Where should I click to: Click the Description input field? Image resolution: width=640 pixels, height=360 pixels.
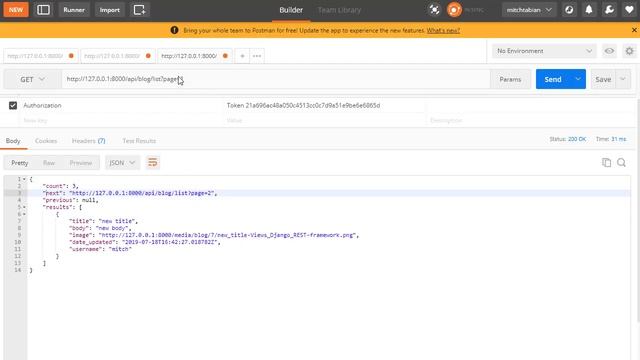(x=529, y=120)
